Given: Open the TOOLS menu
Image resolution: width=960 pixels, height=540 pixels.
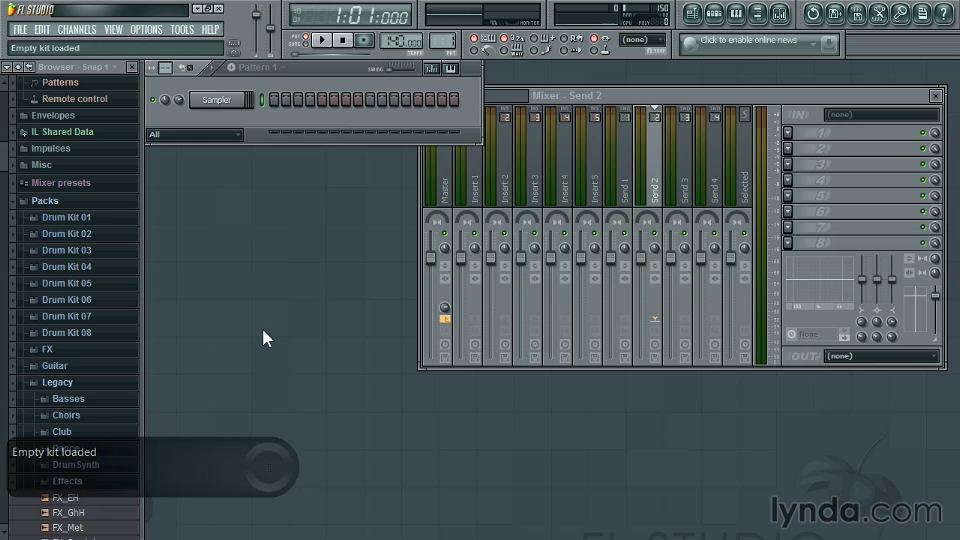Looking at the screenshot, I should (x=182, y=30).
